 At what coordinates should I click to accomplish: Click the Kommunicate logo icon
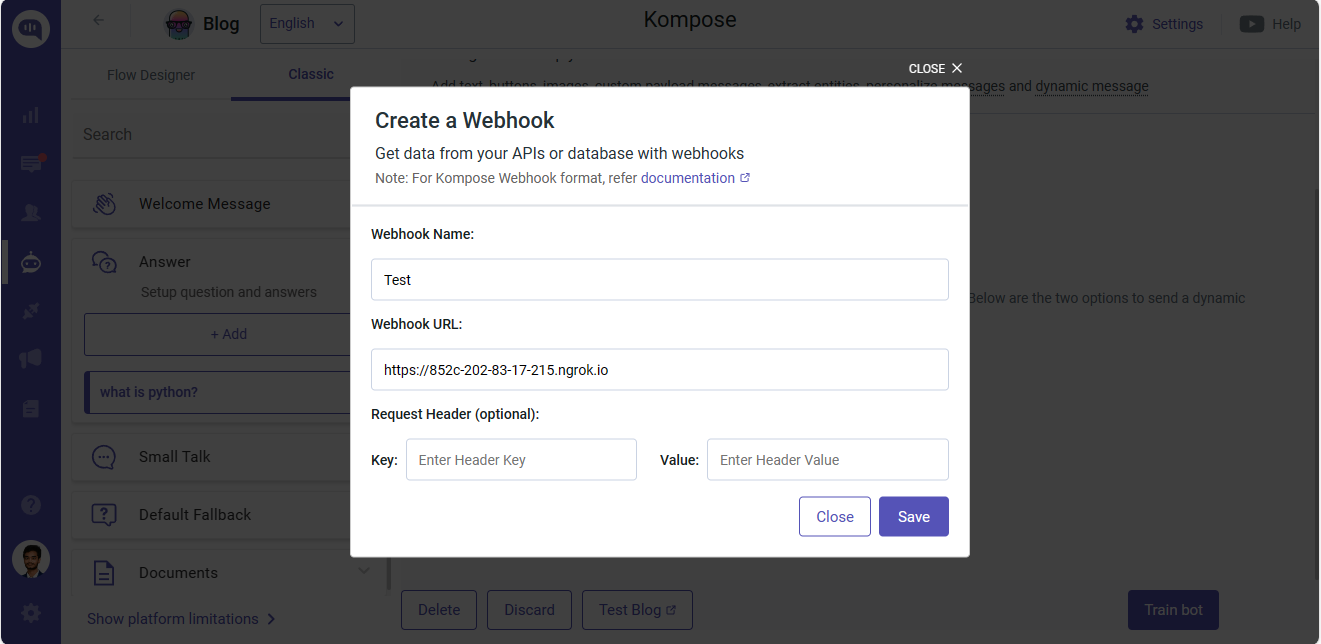31,29
